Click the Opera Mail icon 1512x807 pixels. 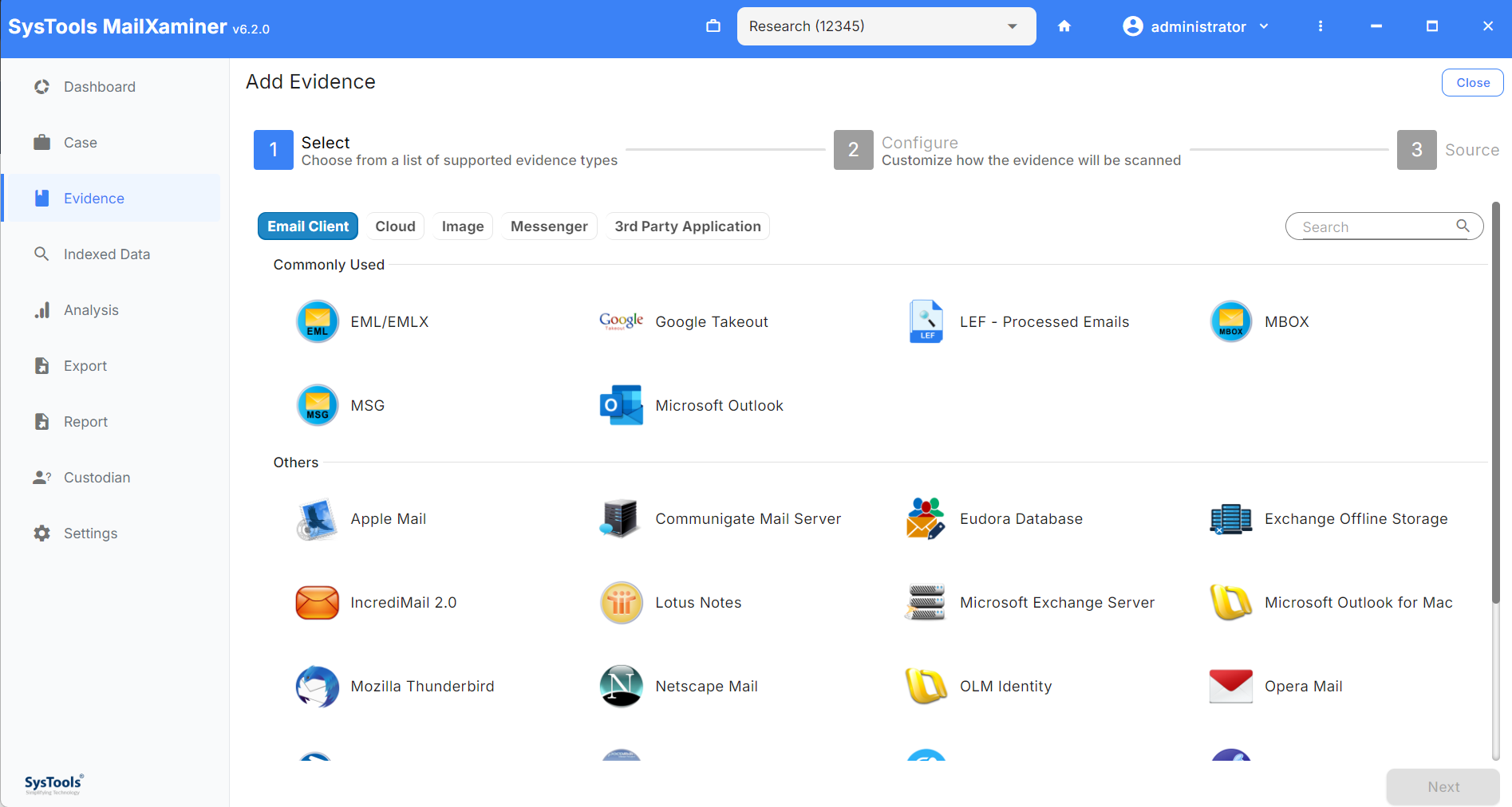tap(1230, 686)
